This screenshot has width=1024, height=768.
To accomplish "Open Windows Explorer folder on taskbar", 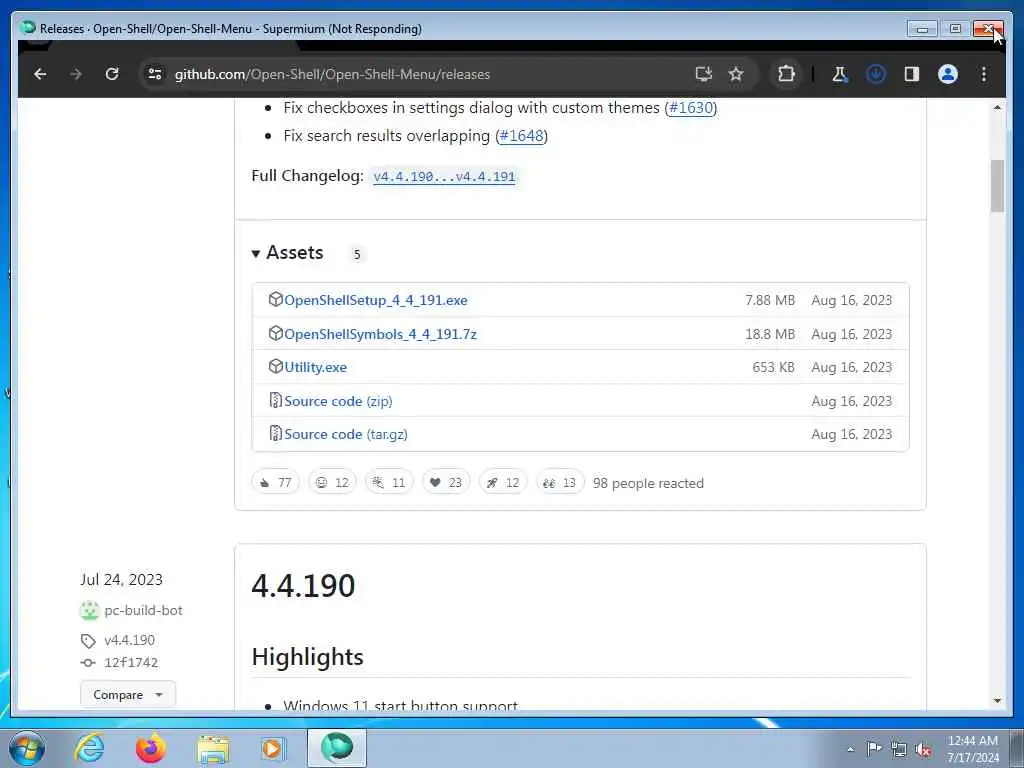I will click(213, 749).
